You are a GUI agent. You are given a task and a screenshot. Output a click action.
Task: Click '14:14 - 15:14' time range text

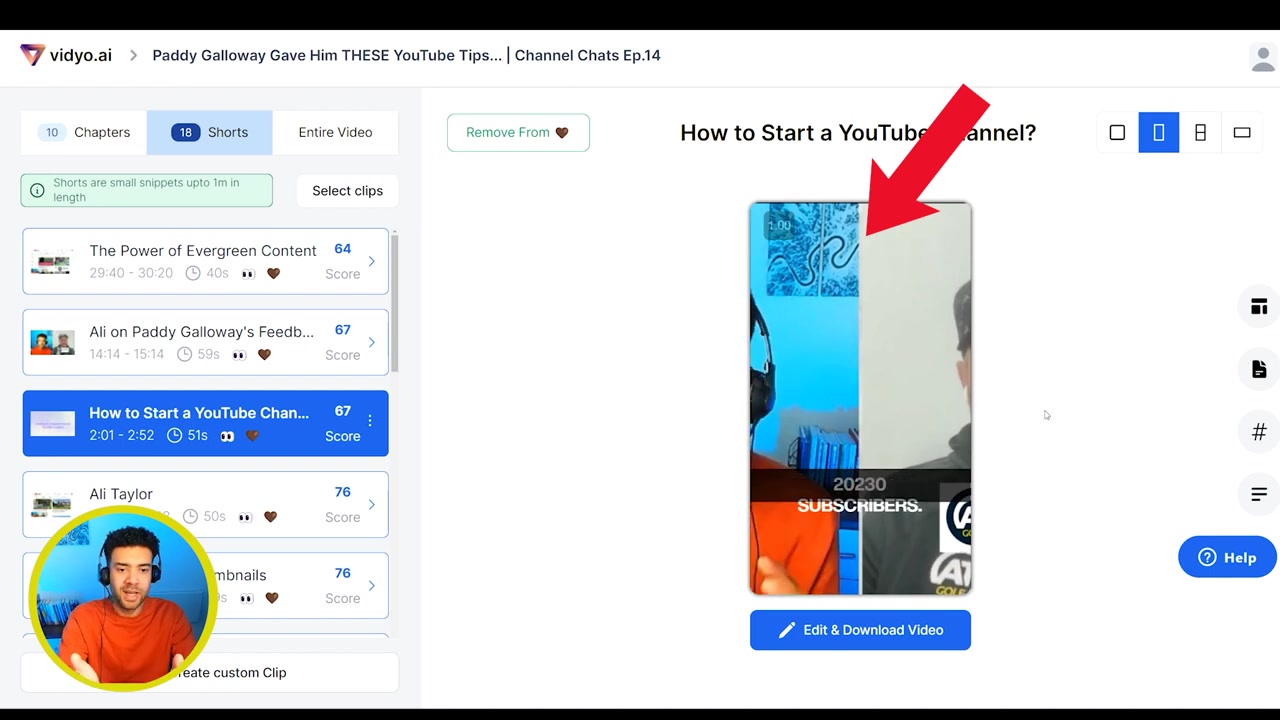point(126,354)
